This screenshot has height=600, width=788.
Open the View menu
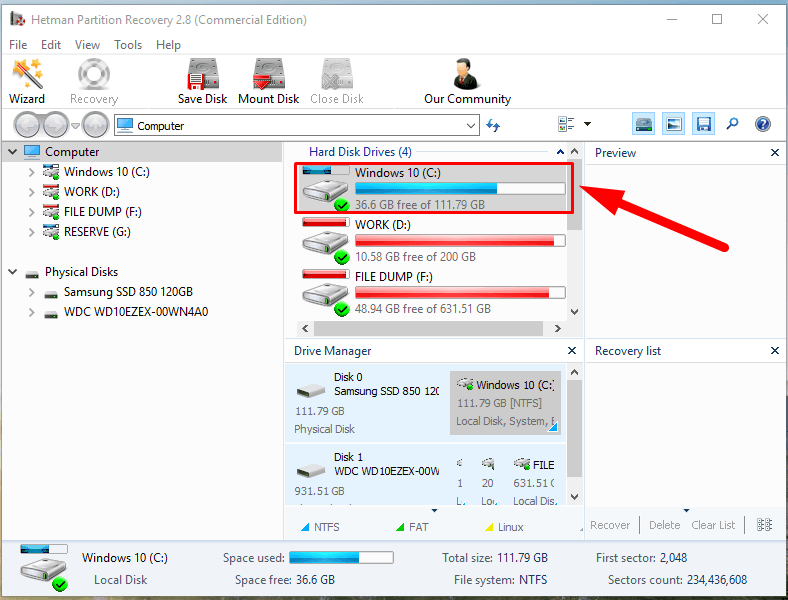coord(87,45)
